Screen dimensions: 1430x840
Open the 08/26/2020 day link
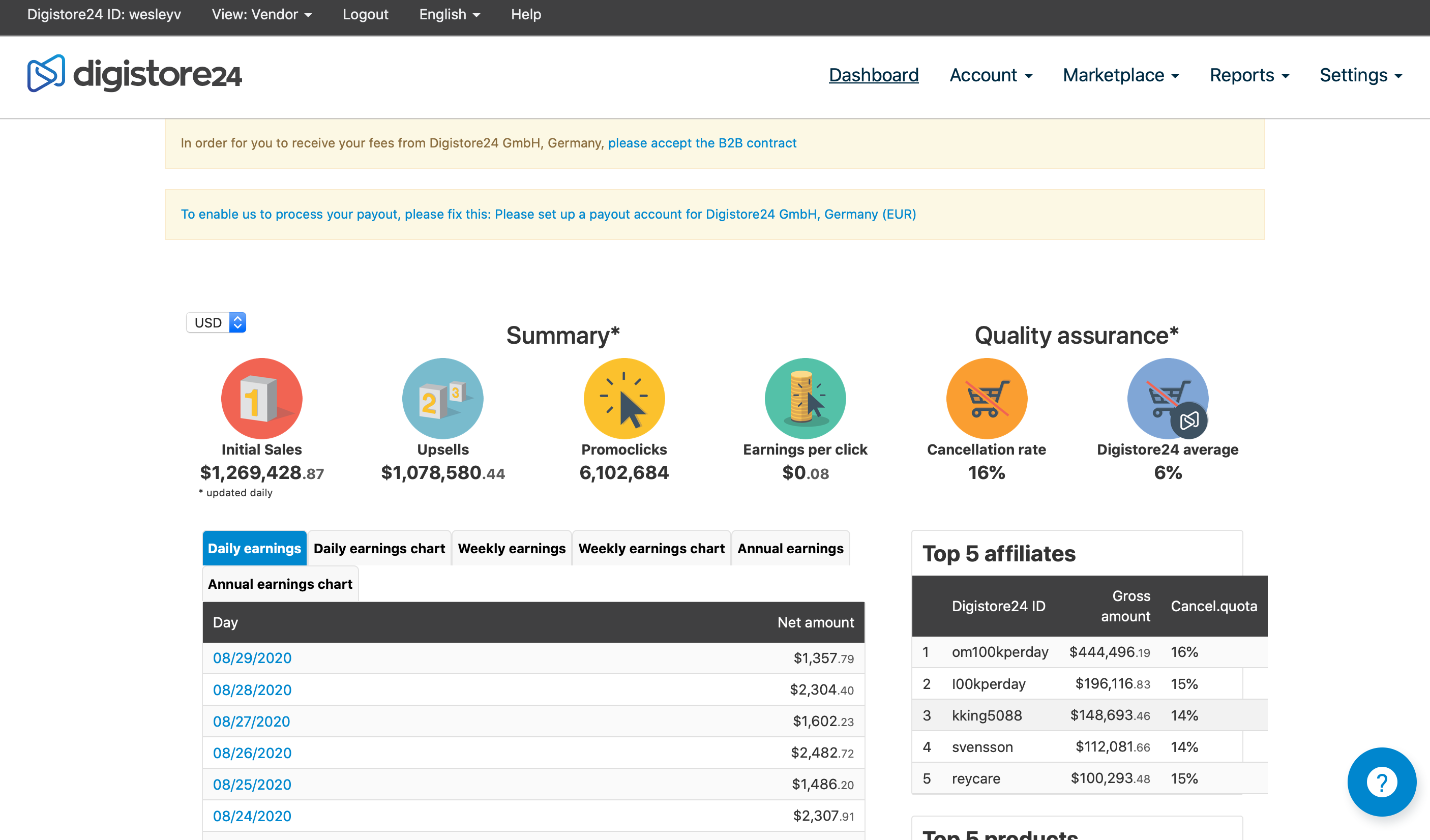pos(252,753)
